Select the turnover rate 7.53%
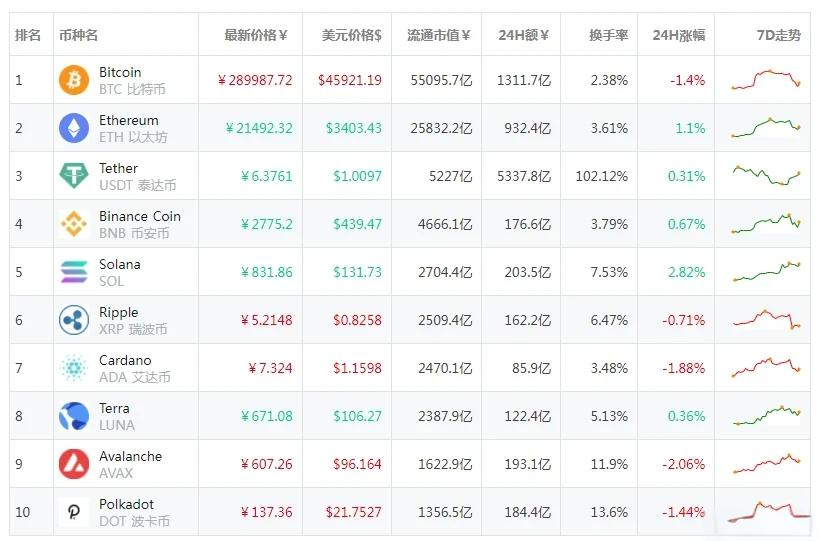Viewport: 822px width, 541px height. 609,272
